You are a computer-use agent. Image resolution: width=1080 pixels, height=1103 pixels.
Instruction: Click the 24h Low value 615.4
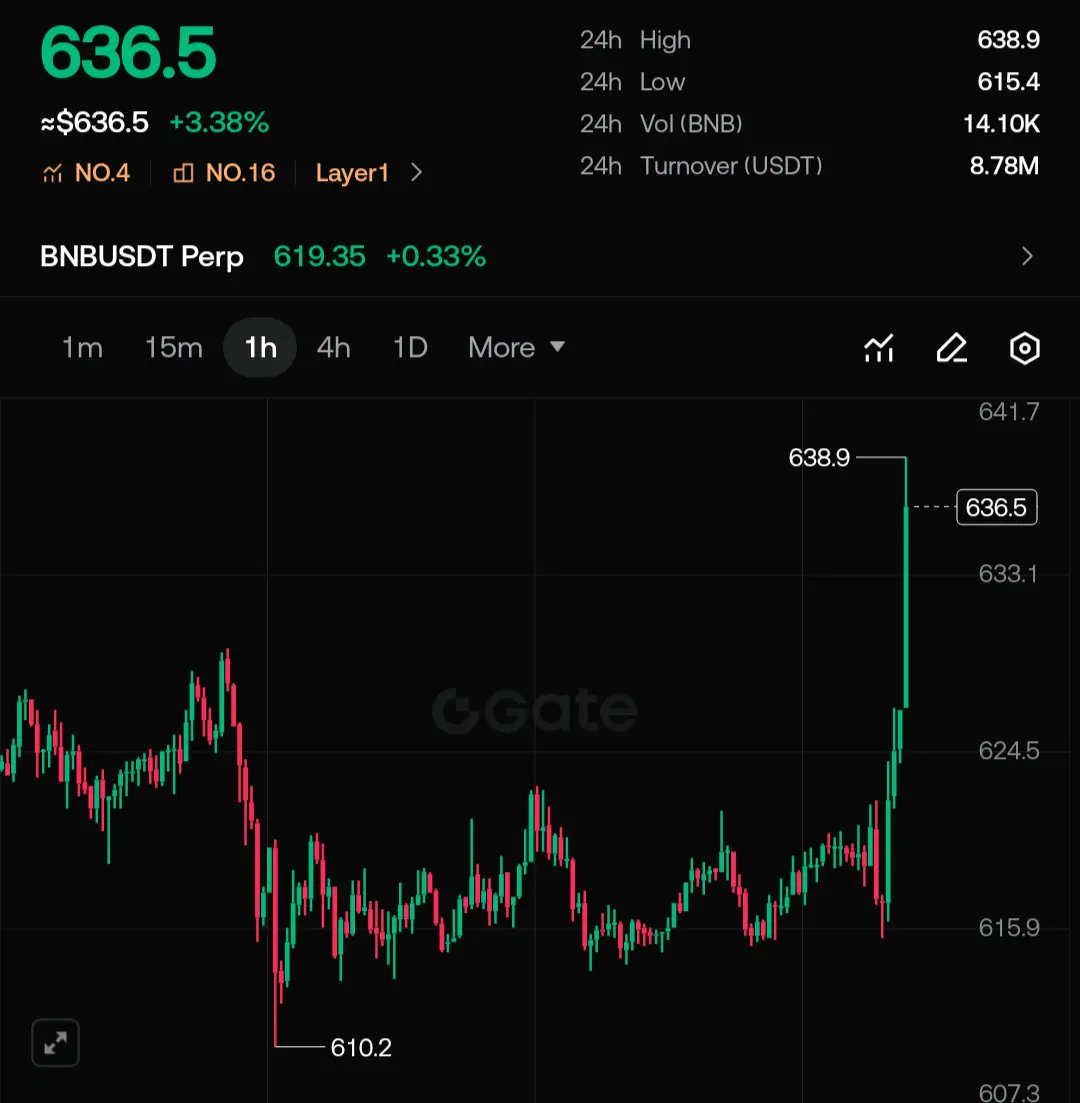point(1008,82)
